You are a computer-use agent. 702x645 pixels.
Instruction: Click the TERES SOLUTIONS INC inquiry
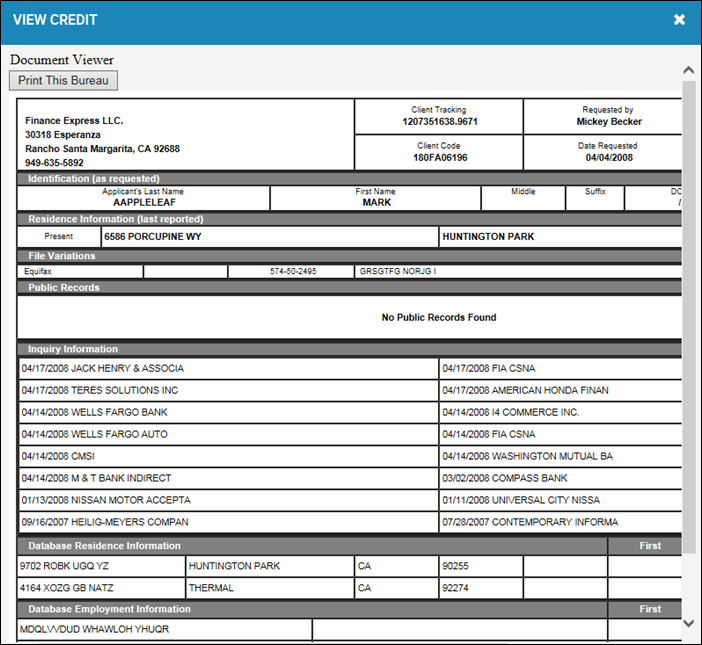99,390
